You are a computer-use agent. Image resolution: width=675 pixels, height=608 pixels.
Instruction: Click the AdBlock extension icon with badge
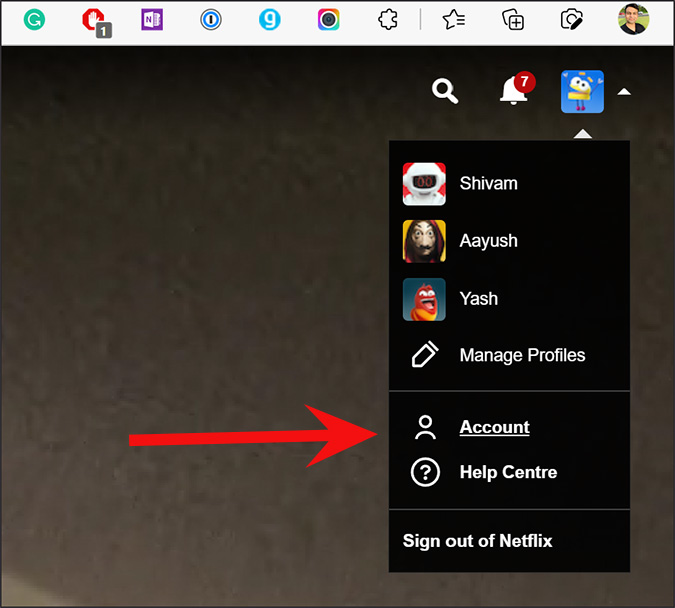pos(96,23)
